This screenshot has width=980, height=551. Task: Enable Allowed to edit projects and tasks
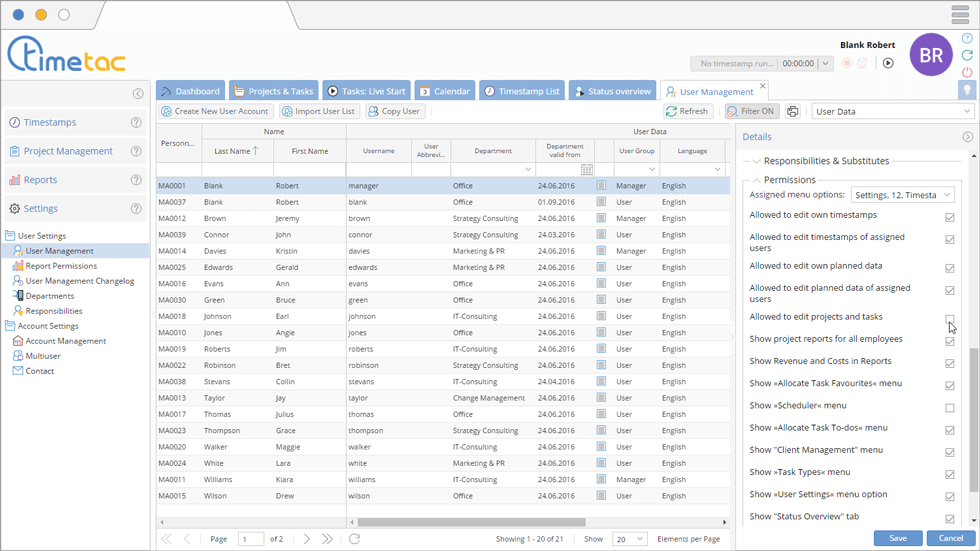pyautogui.click(x=949, y=319)
